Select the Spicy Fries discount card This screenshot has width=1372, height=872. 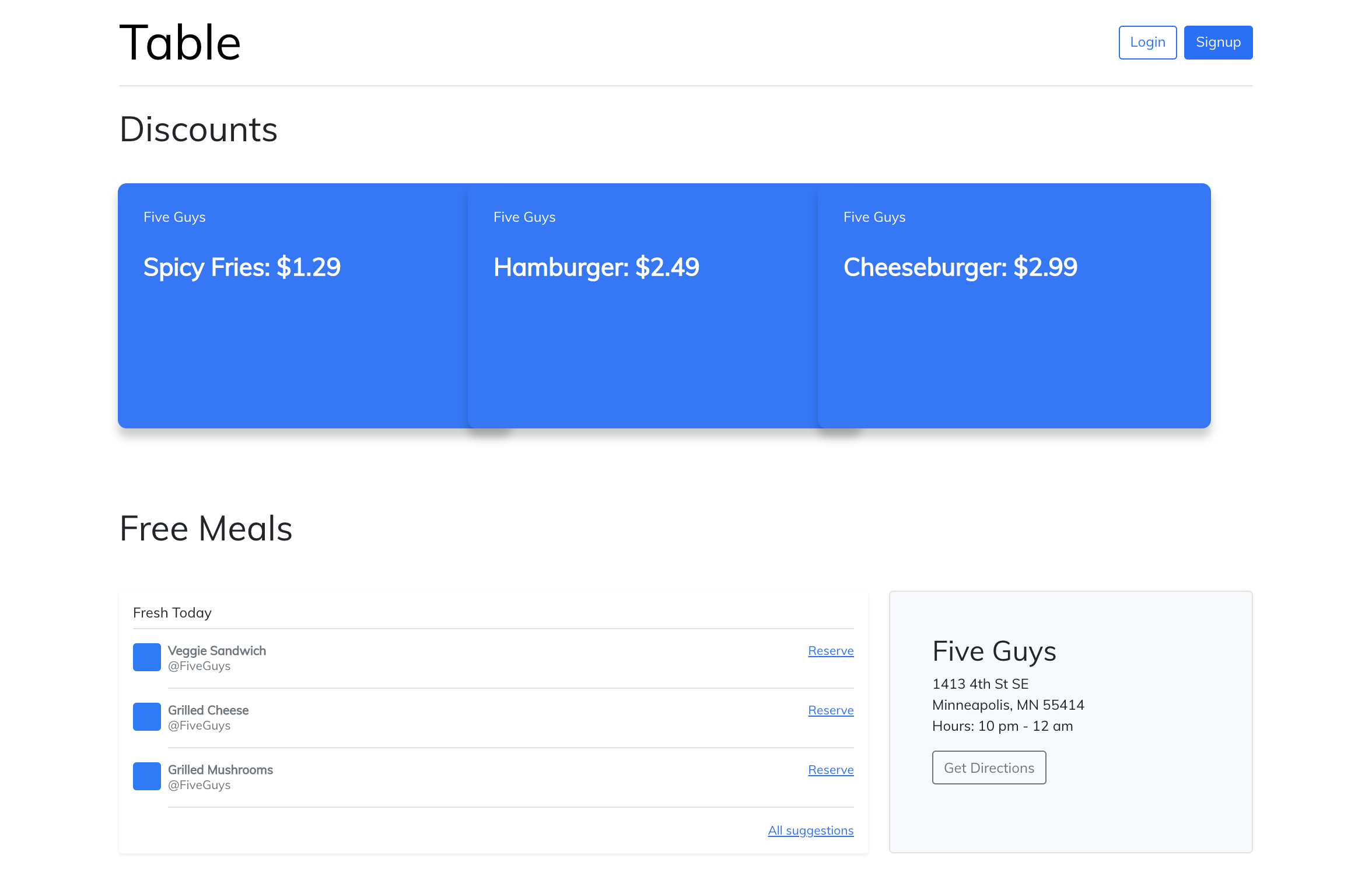(x=292, y=305)
